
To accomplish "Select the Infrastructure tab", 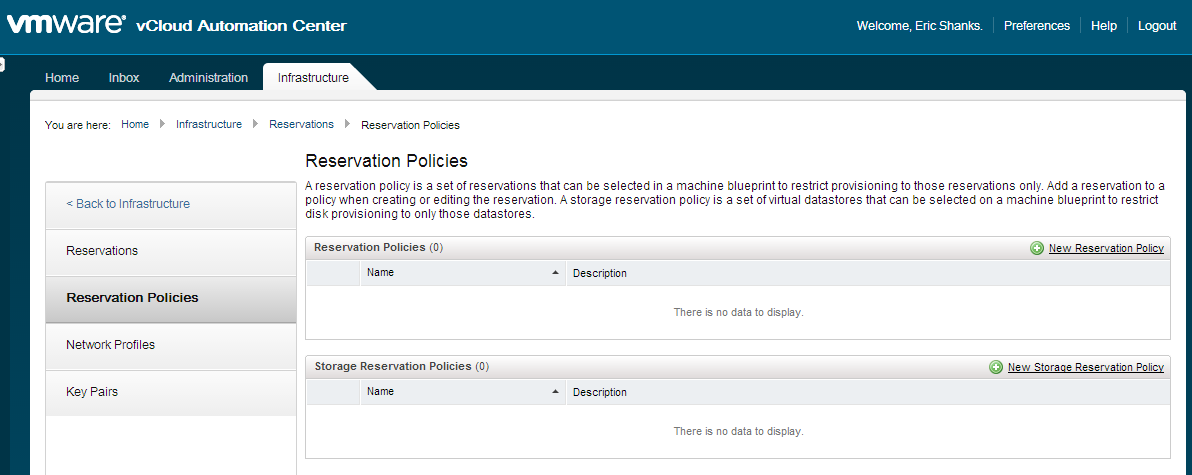I will (313, 77).
